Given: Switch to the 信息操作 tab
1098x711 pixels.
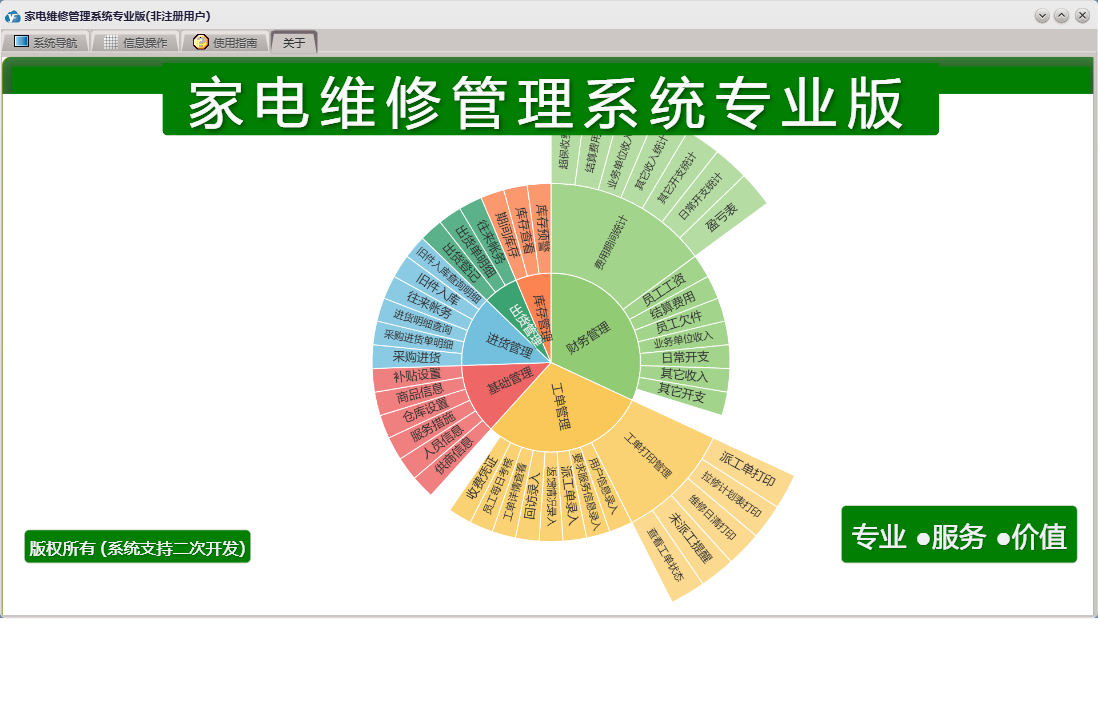Looking at the screenshot, I should click(x=136, y=42).
